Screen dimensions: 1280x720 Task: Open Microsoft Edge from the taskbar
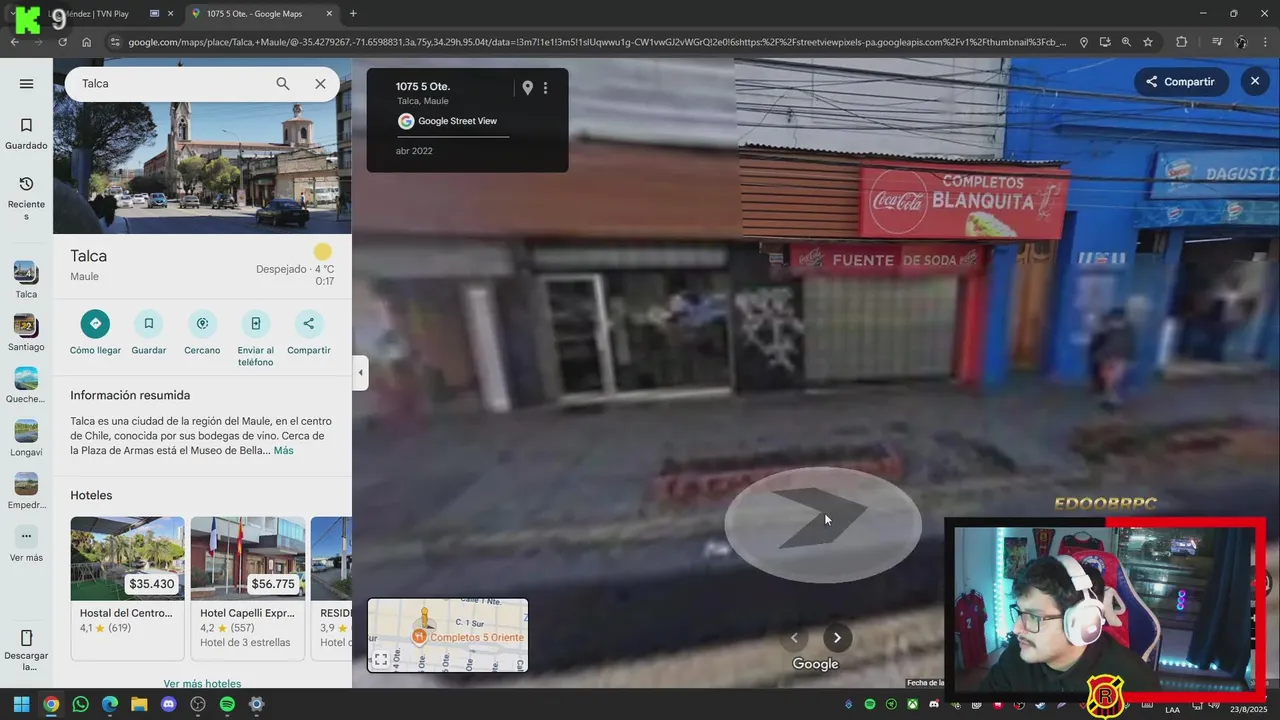[110, 704]
